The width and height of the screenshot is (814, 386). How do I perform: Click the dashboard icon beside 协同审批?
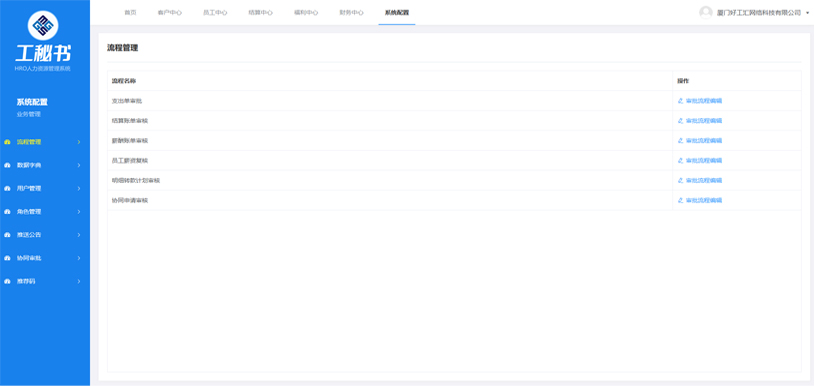(x=7, y=258)
